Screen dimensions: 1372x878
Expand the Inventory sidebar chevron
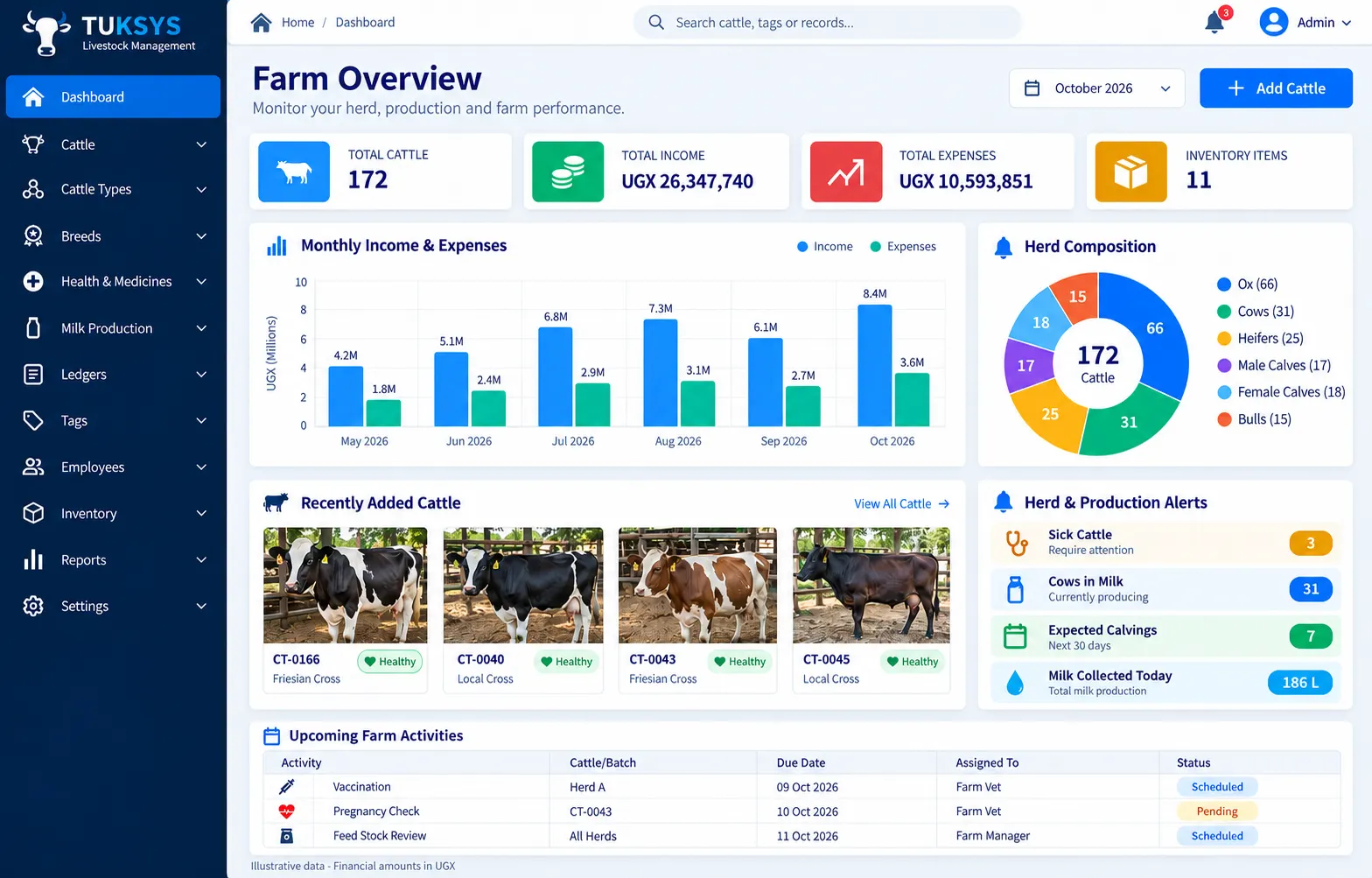tap(201, 513)
